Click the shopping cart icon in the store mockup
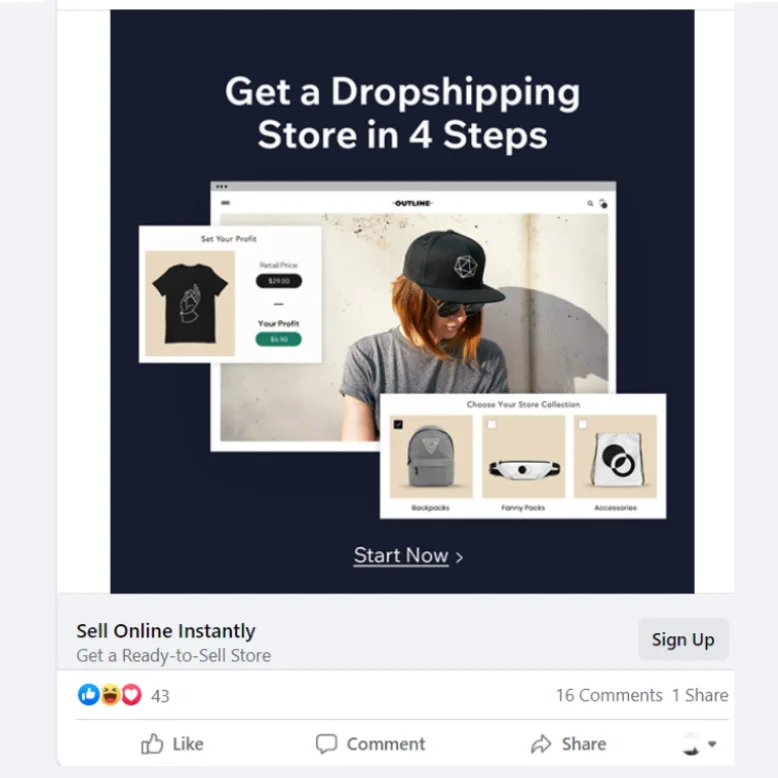Image resolution: width=778 pixels, height=778 pixels. click(x=603, y=203)
